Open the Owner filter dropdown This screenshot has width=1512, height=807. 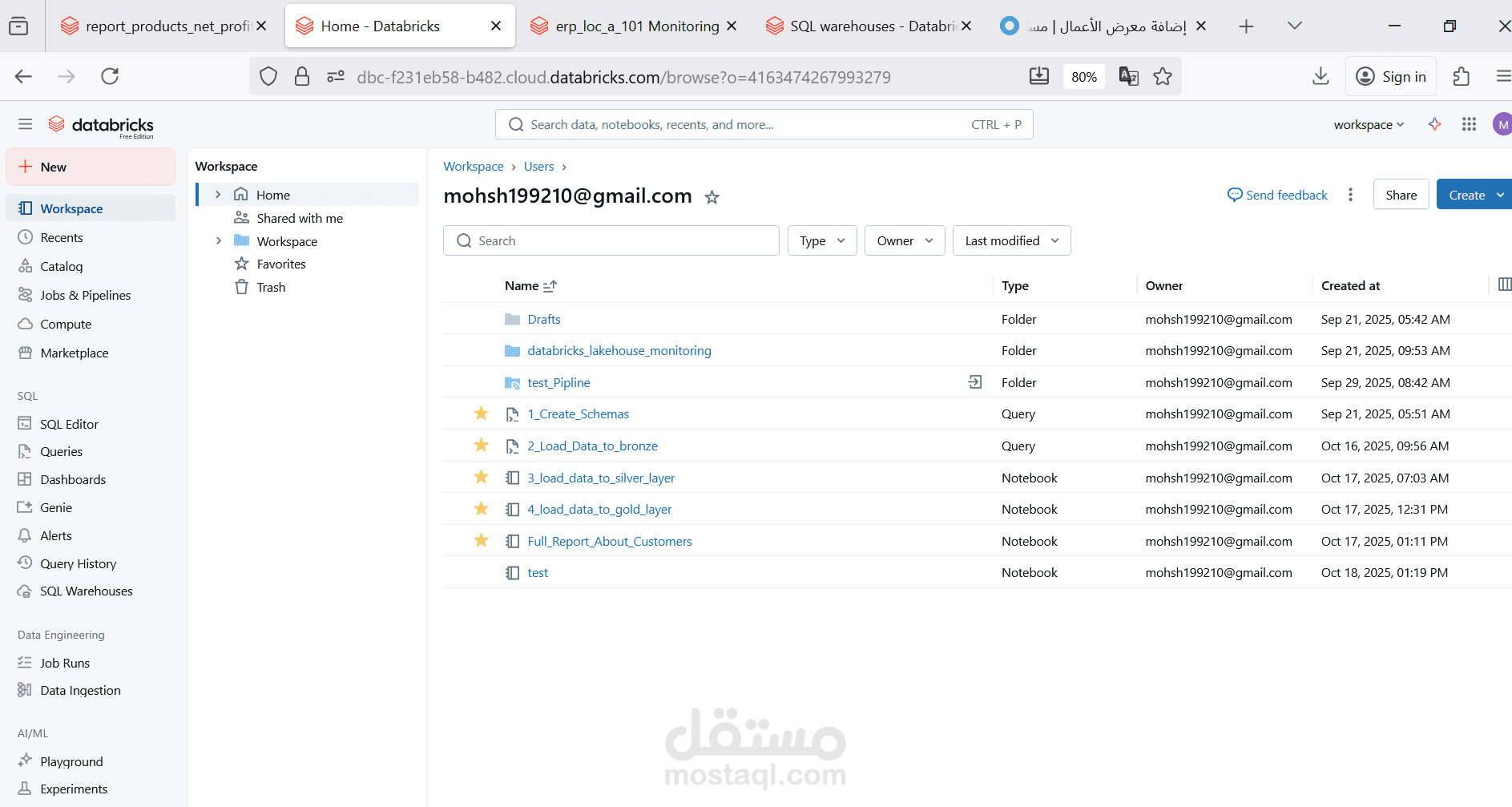(905, 240)
